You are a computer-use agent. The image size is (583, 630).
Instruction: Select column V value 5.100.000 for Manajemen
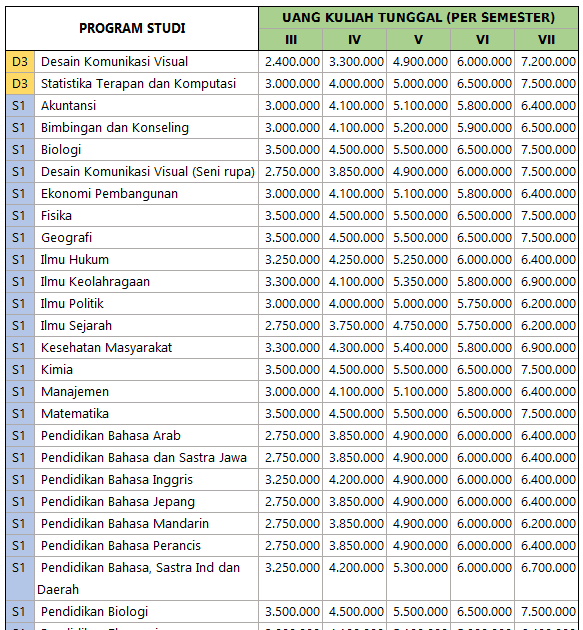(420, 392)
